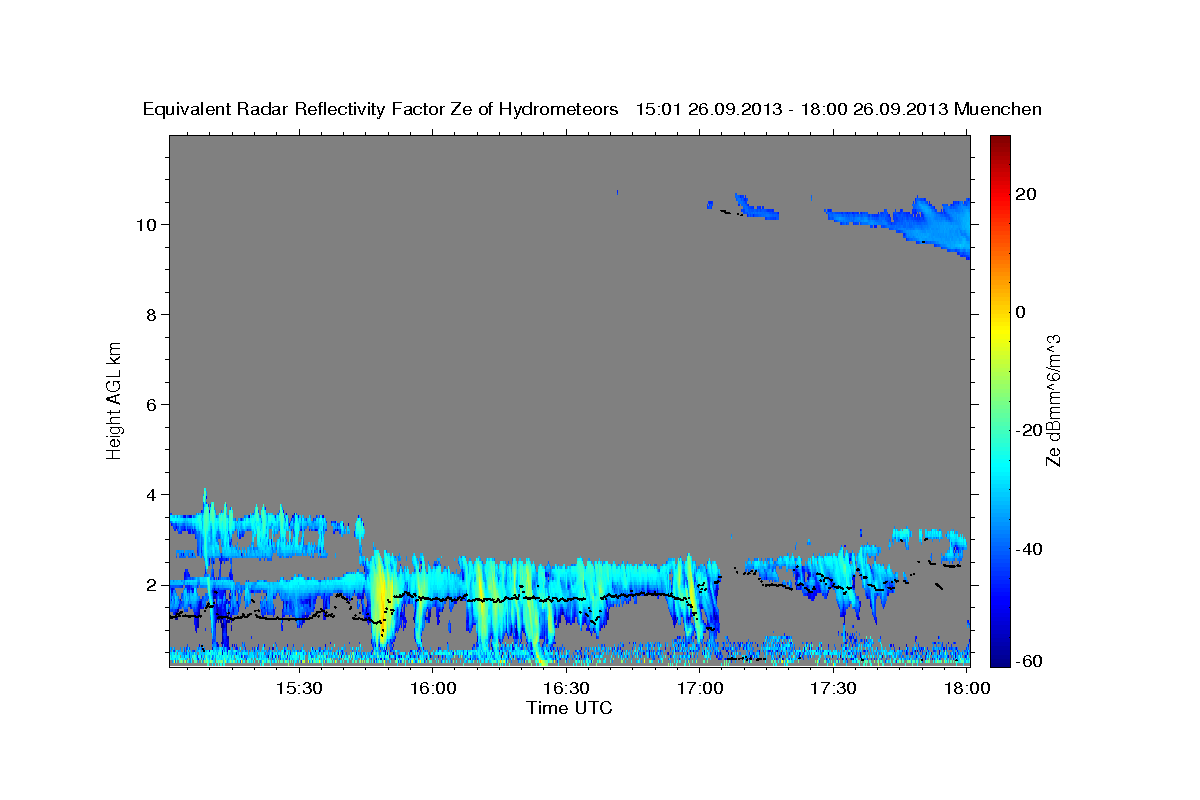
Task: Click the colorbar tick value '-40'
Action: pos(1031,548)
